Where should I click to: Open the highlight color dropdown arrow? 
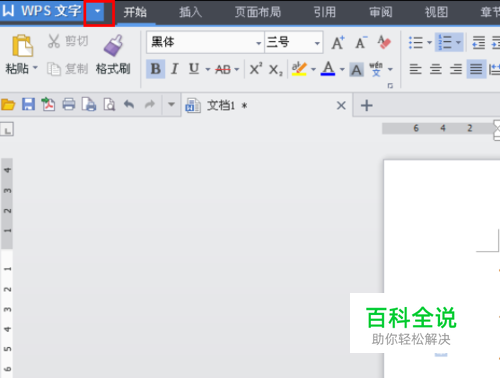313,69
